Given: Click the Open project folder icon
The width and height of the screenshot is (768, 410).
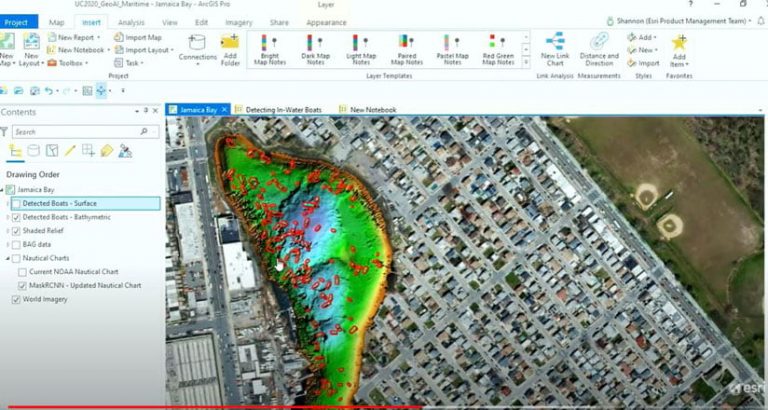Looking at the screenshot, I should pyautogui.click(x=19, y=91).
